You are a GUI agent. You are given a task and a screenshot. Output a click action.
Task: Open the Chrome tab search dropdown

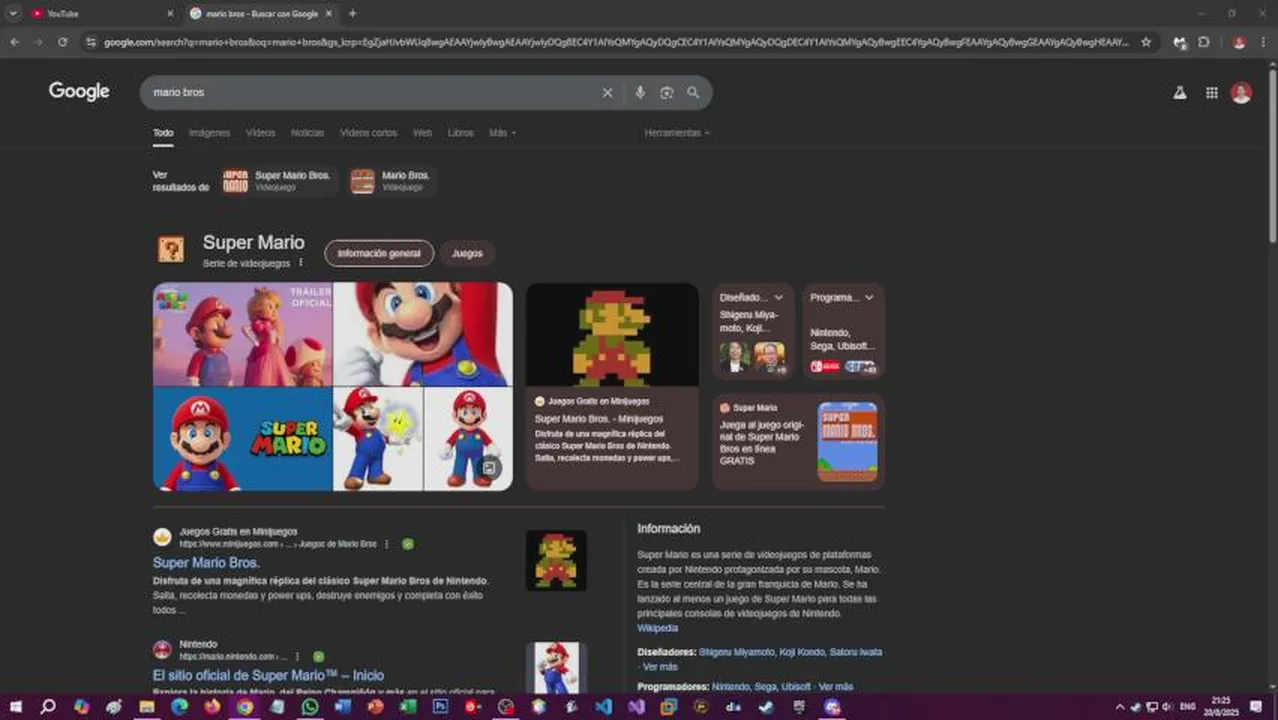coord(13,13)
